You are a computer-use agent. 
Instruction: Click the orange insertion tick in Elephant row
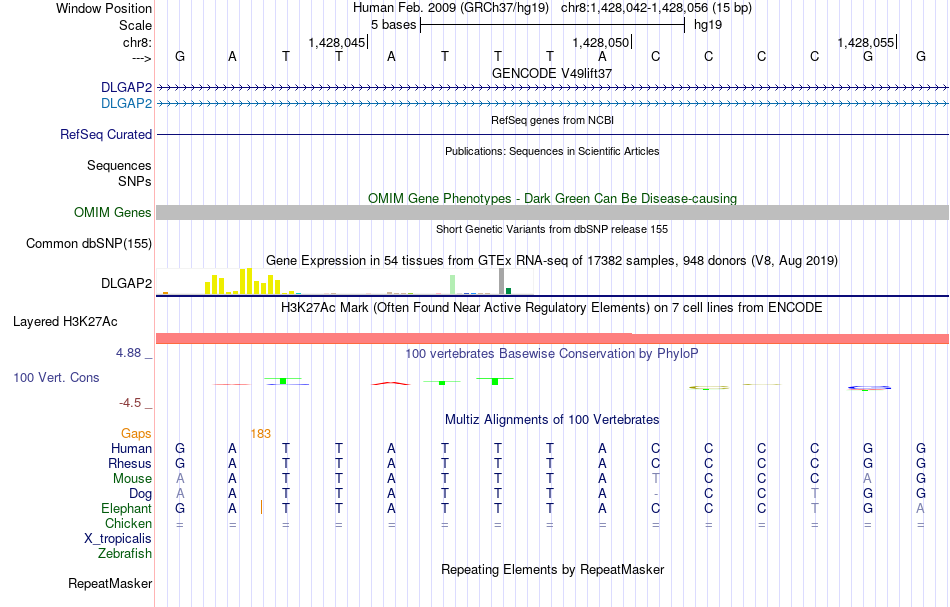click(x=261, y=508)
